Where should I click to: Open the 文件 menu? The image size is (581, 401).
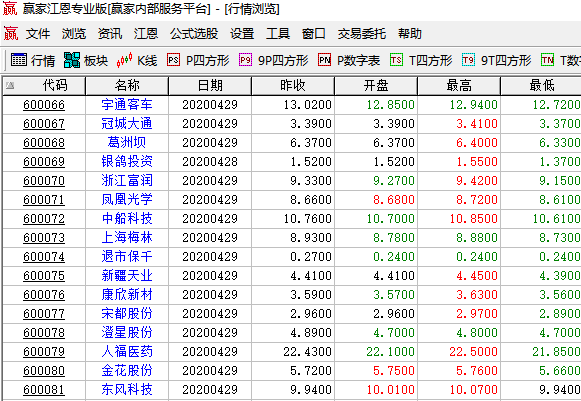pyautogui.click(x=38, y=34)
